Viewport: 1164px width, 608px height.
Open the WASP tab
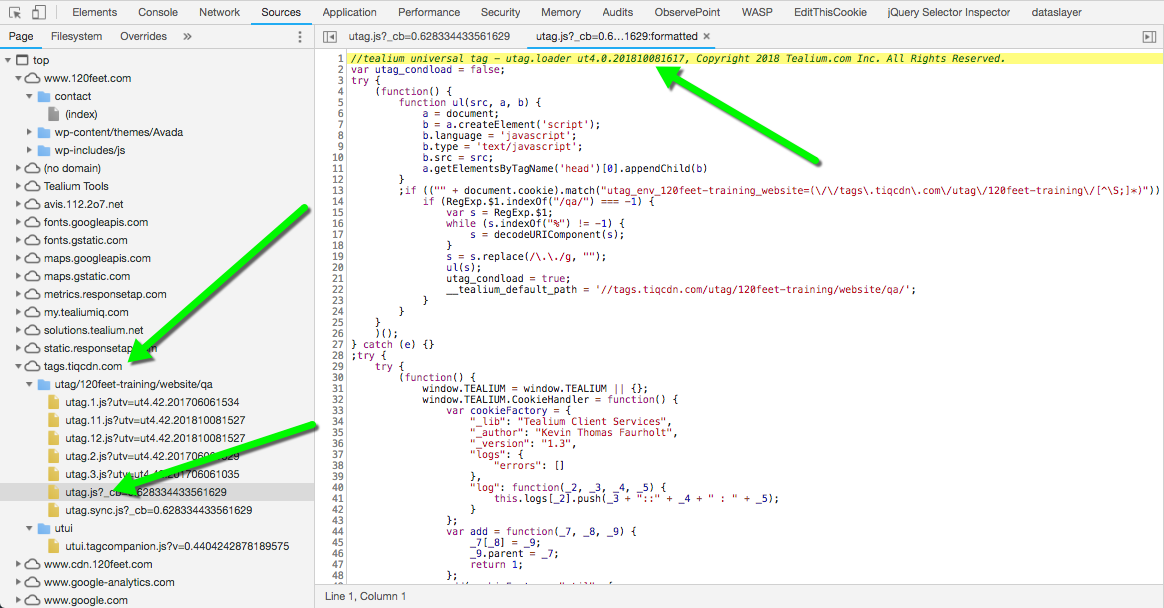coord(757,13)
